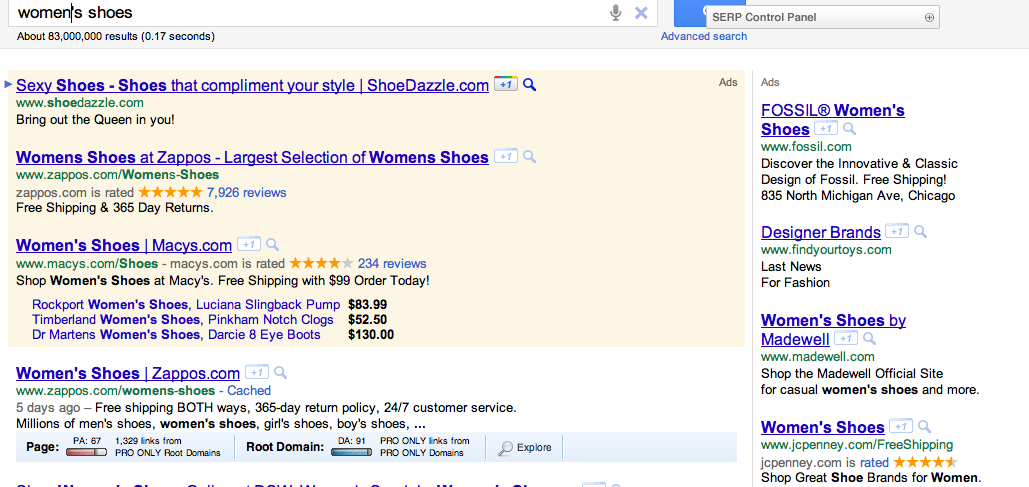1029x487 pixels.
Task: Click +1 button beside organic Zappos.com result
Action: coord(257,372)
